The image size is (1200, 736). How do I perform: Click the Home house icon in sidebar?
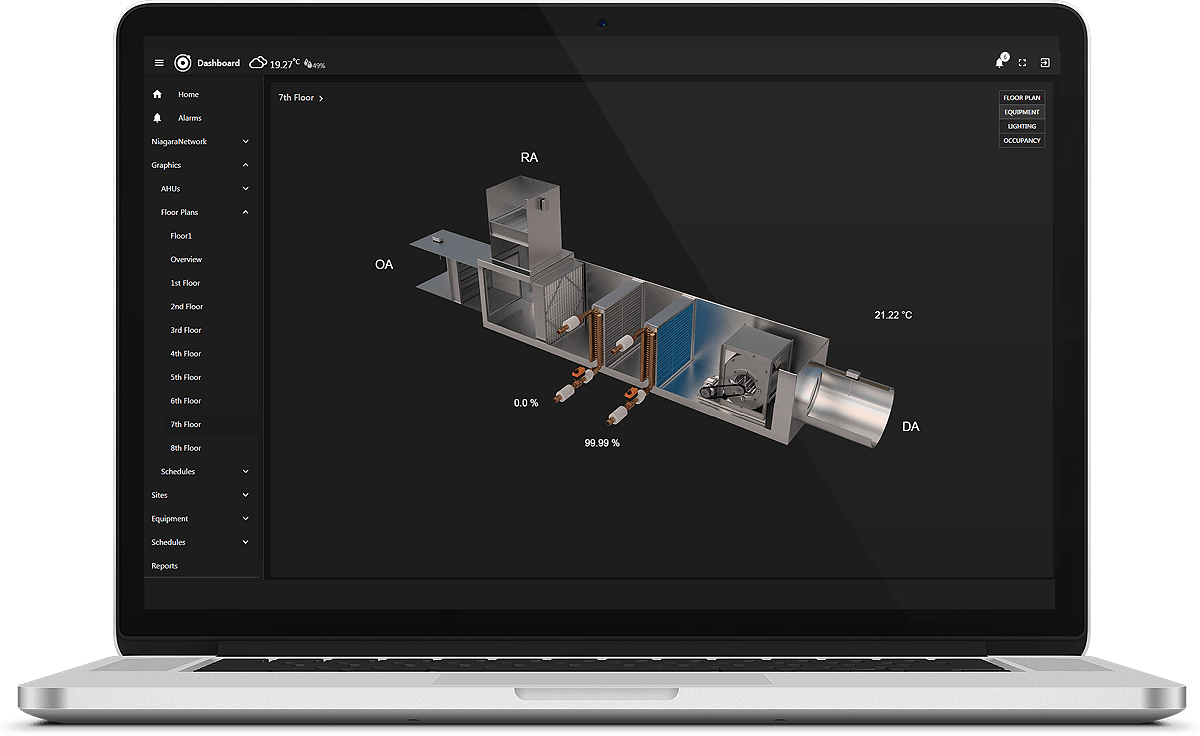[157, 94]
